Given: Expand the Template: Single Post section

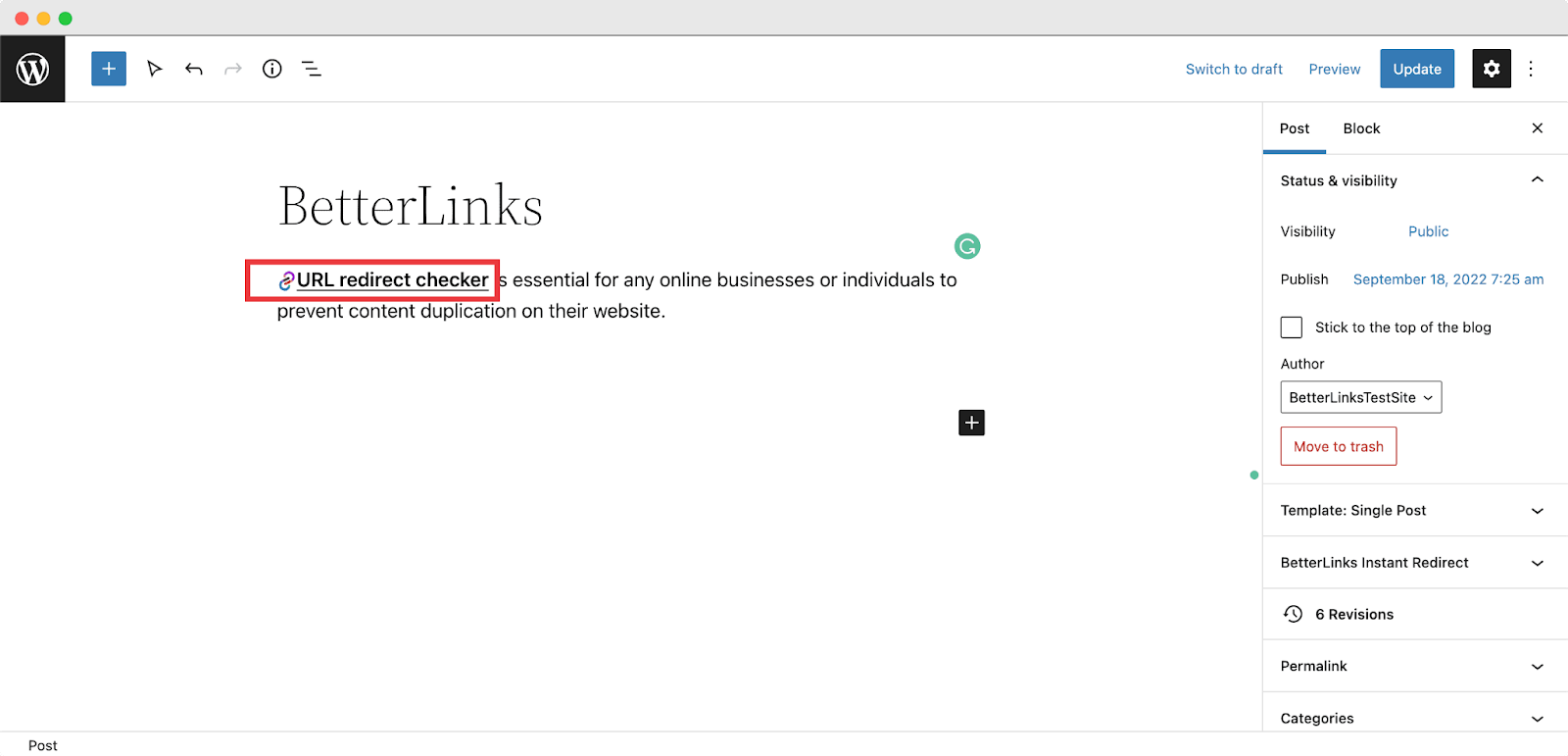Looking at the screenshot, I should 1415,511.
